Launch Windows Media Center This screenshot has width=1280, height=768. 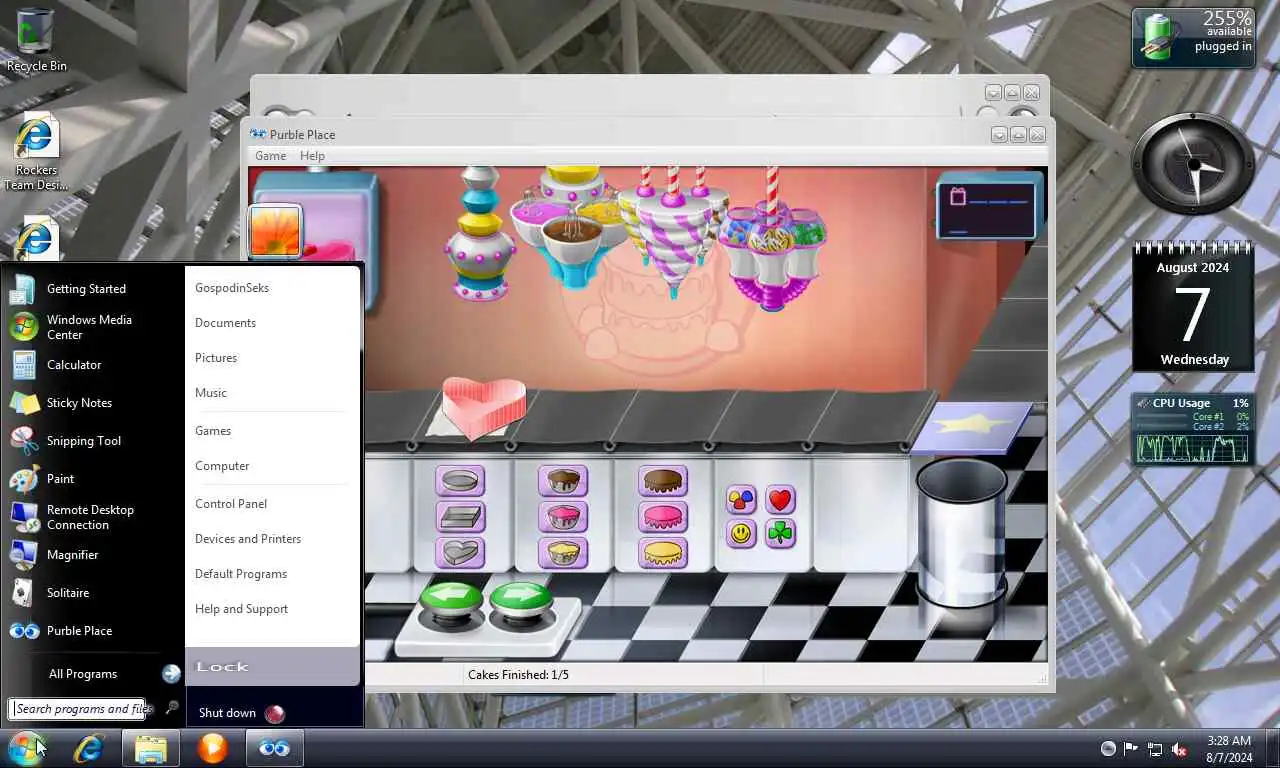point(93,327)
